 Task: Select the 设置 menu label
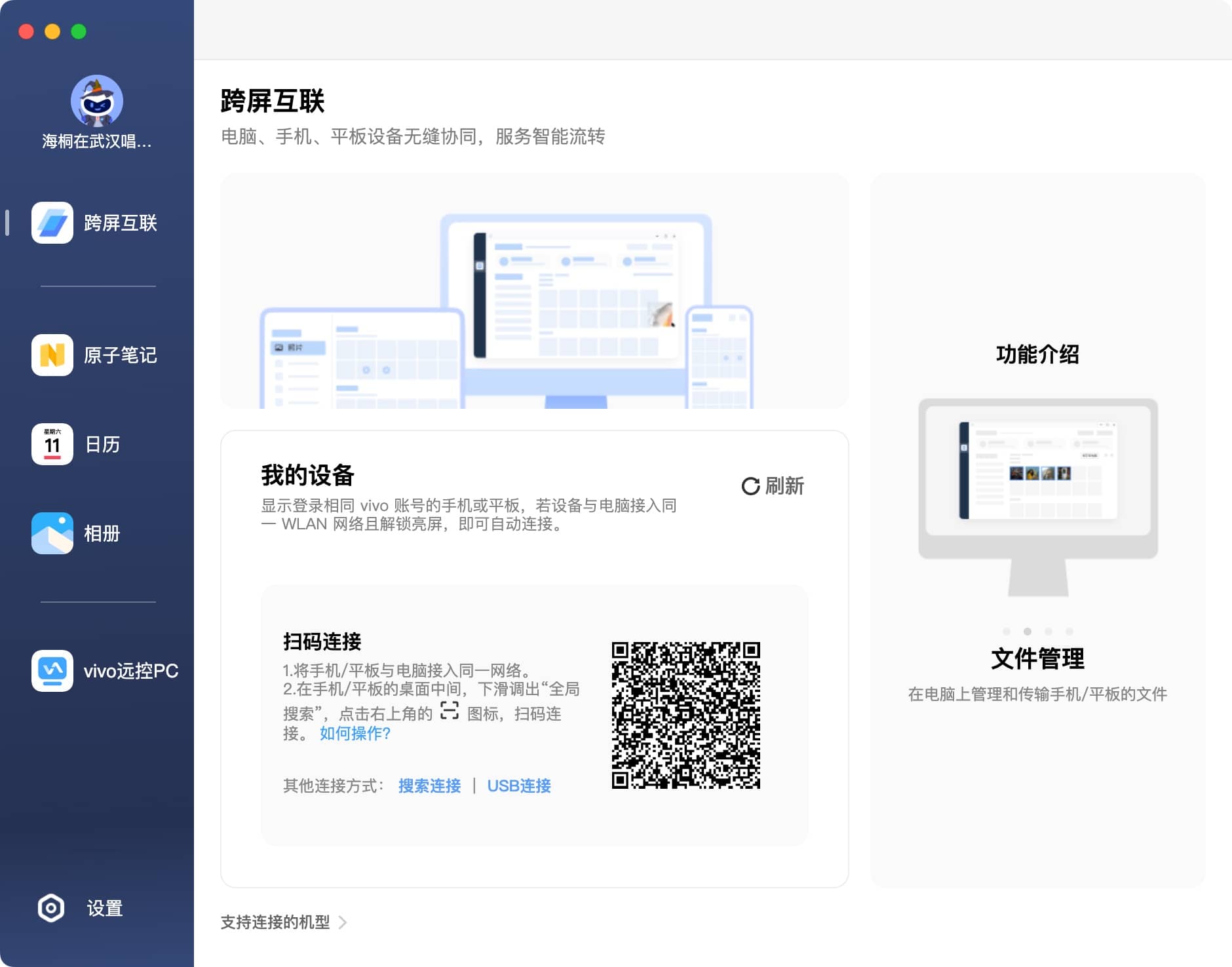(x=105, y=908)
